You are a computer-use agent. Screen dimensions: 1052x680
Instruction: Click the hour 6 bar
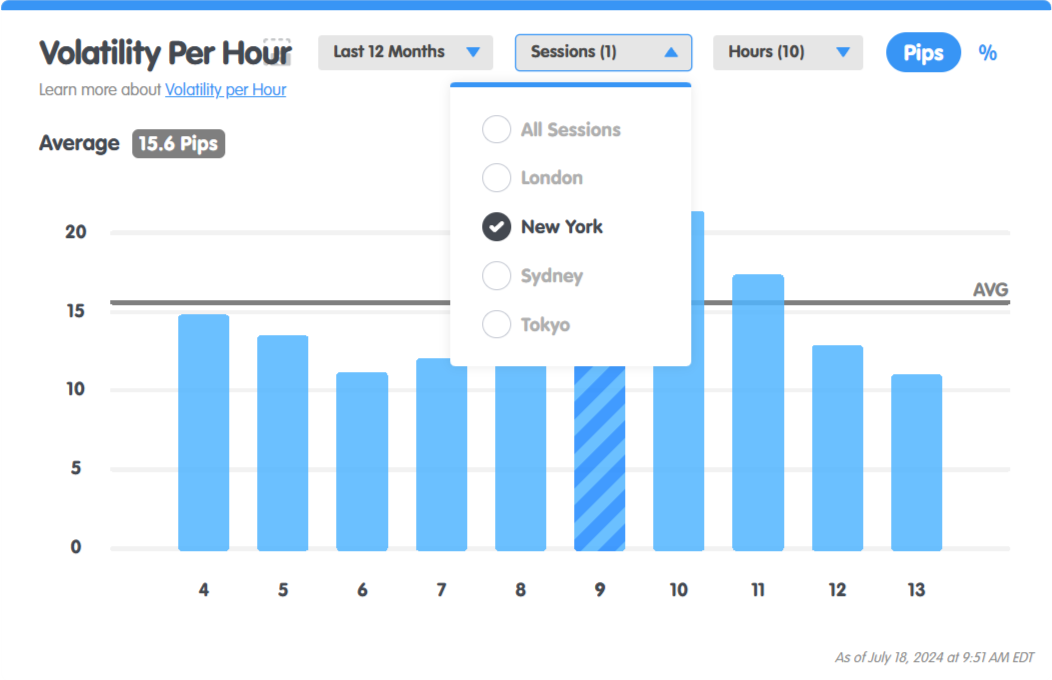362,461
